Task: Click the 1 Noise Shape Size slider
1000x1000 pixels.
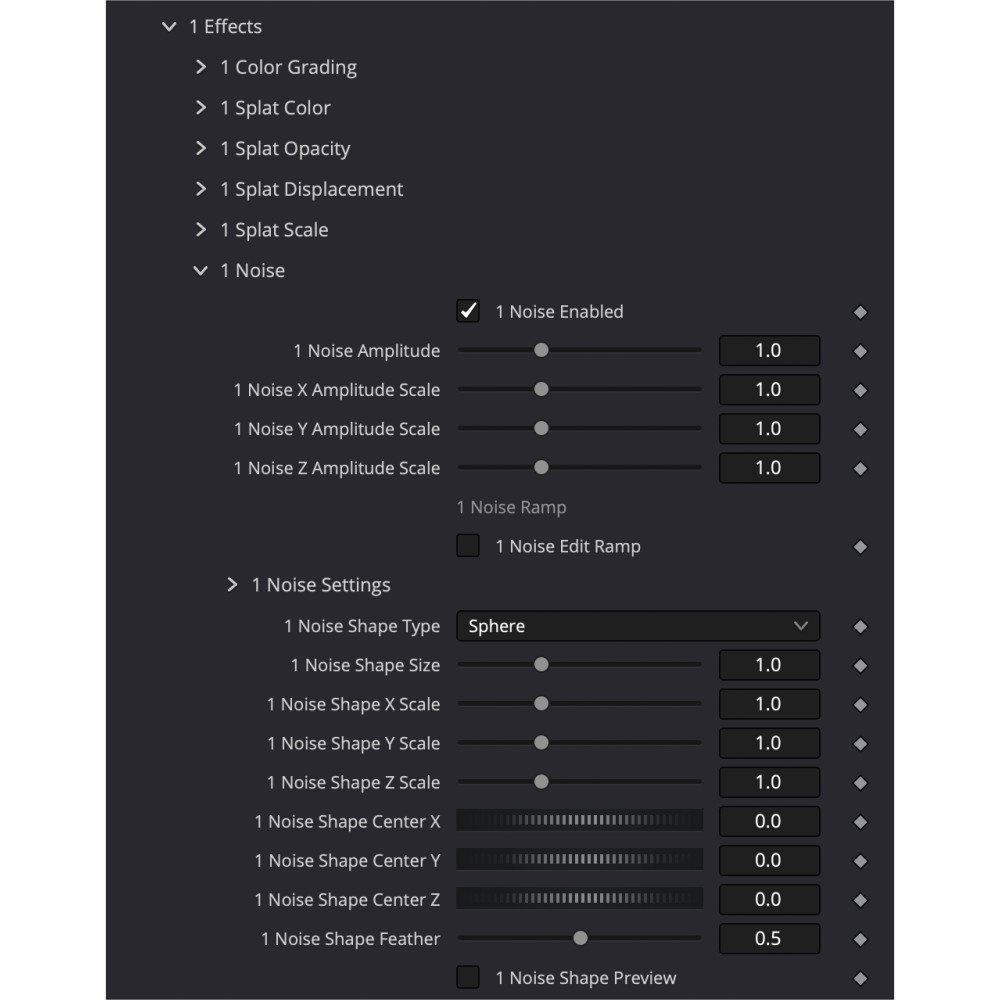Action: pos(579,665)
